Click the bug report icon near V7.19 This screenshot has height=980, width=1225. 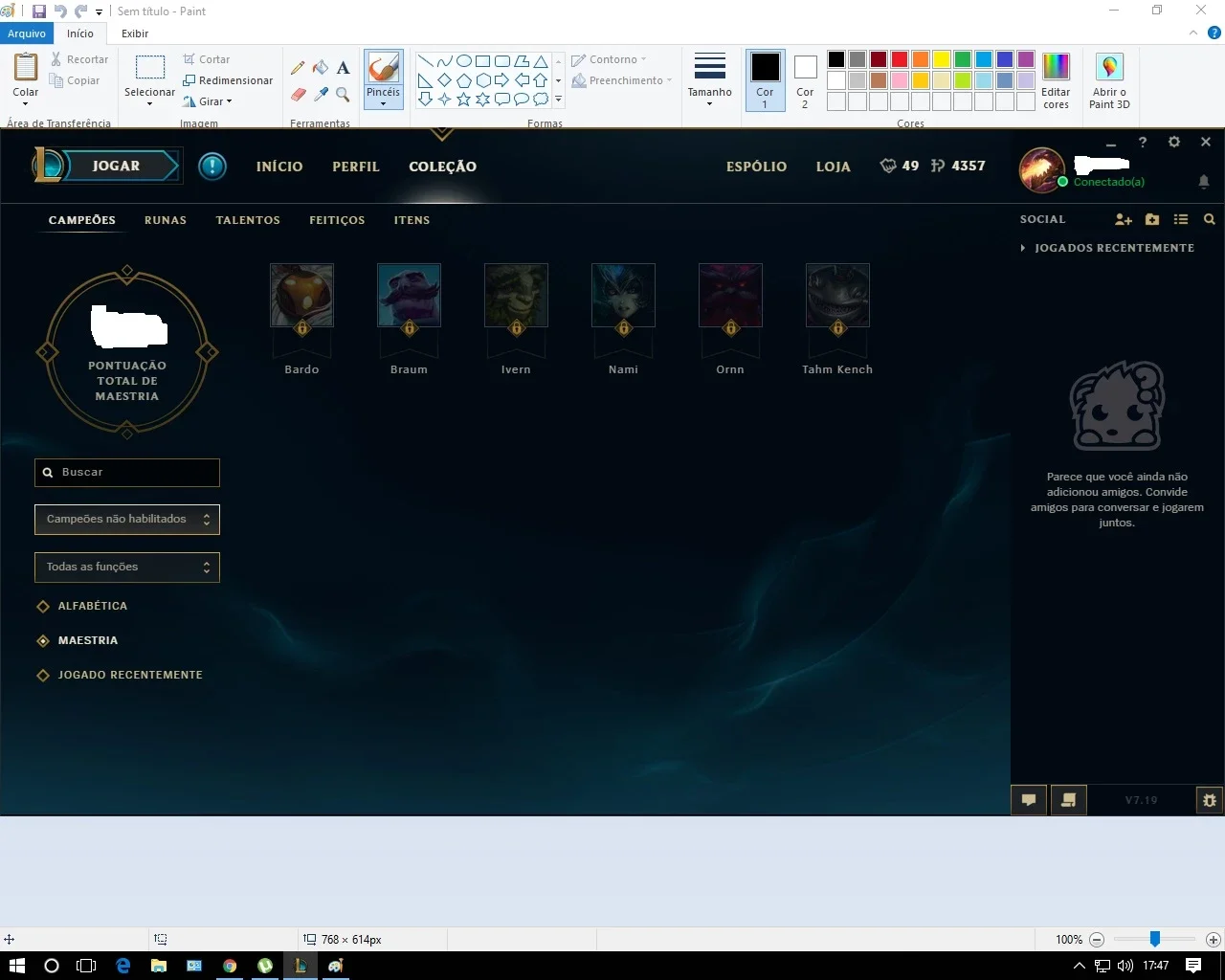click(1210, 800)
